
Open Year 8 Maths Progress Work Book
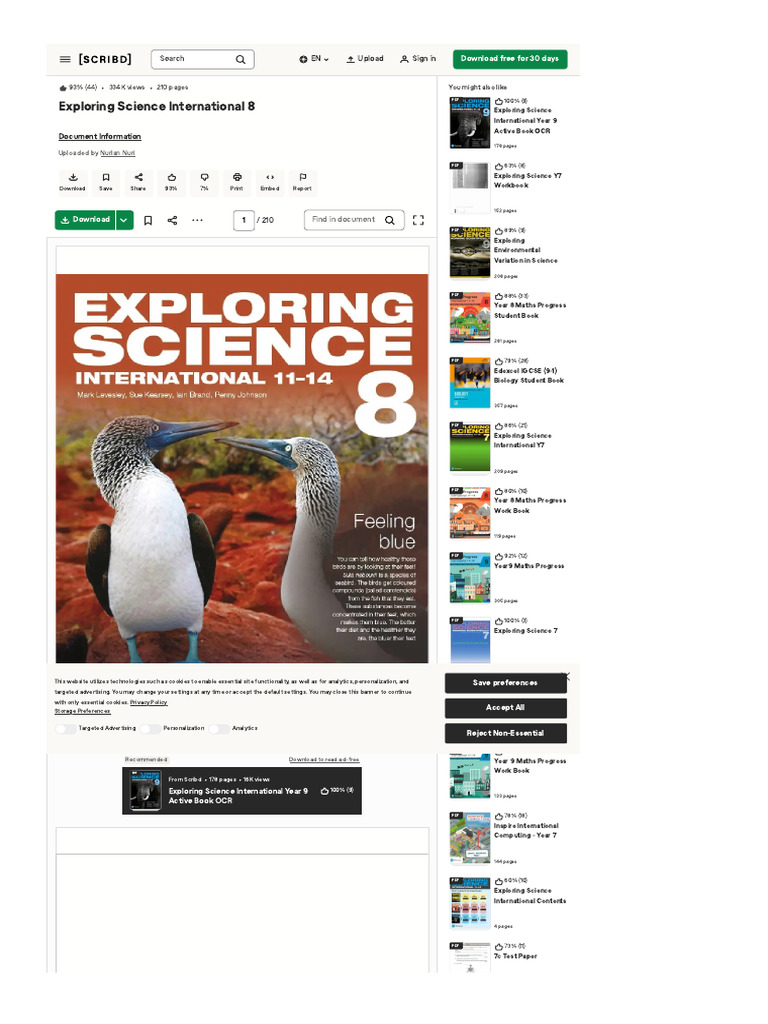tap(530, 505)
